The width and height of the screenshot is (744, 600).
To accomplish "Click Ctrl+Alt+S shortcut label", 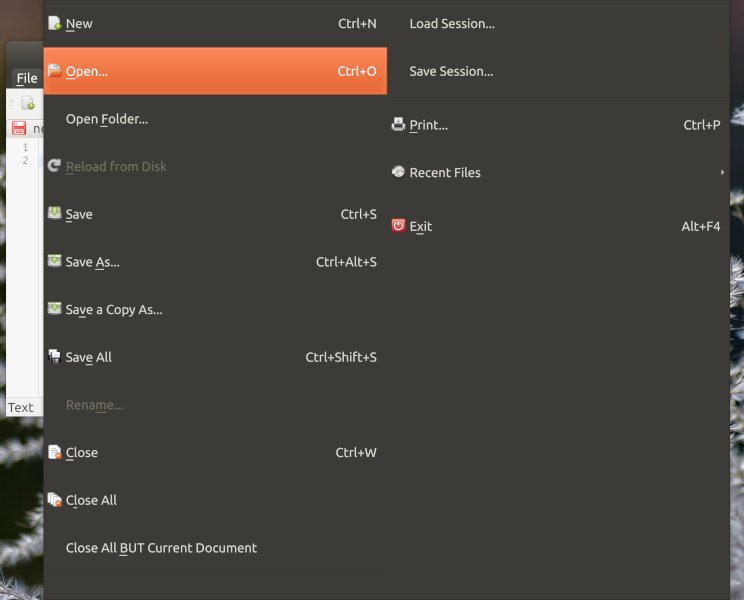I will 346,262.
